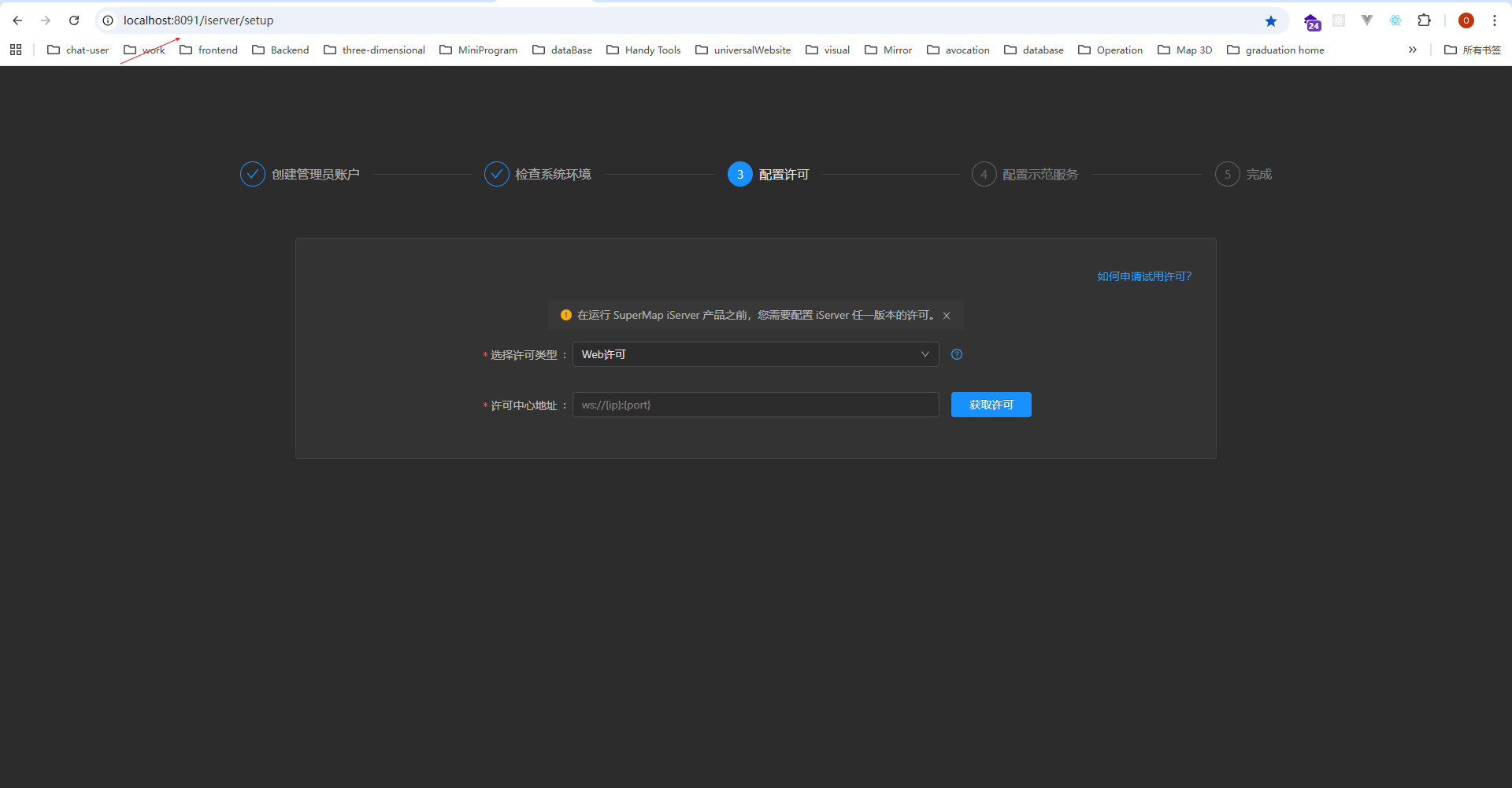Click the Vue devtools extension icon
Viewport: 1512px width, 788px height.
(x=1367, y=20)
